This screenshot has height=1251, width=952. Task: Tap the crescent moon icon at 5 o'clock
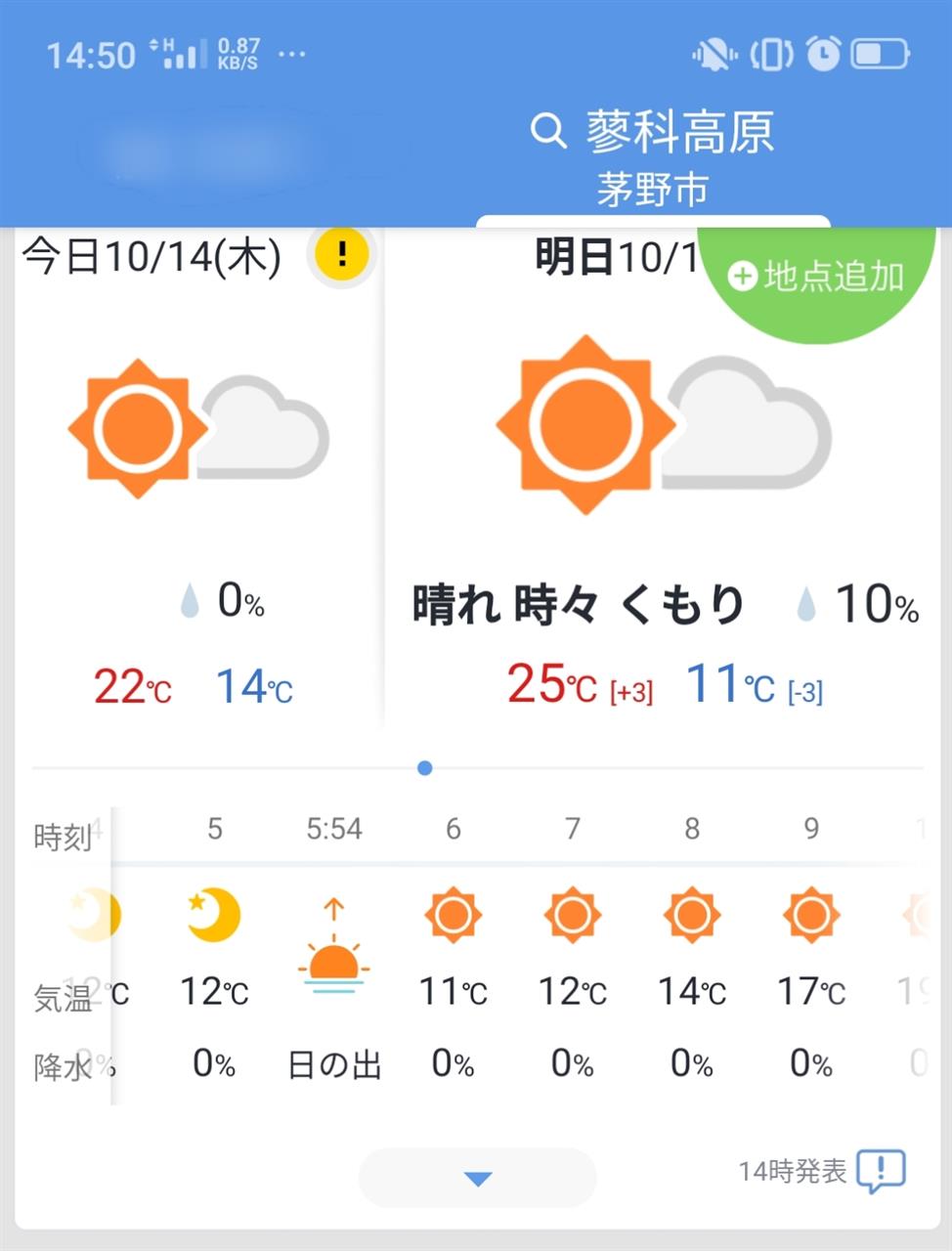click(x=214, y=915)
